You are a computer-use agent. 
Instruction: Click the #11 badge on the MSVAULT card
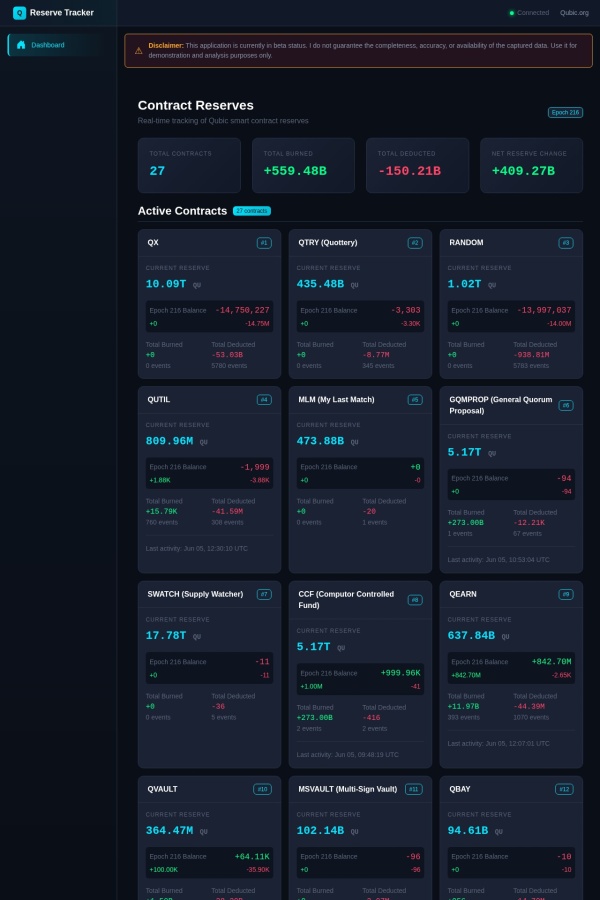point(413,789)
